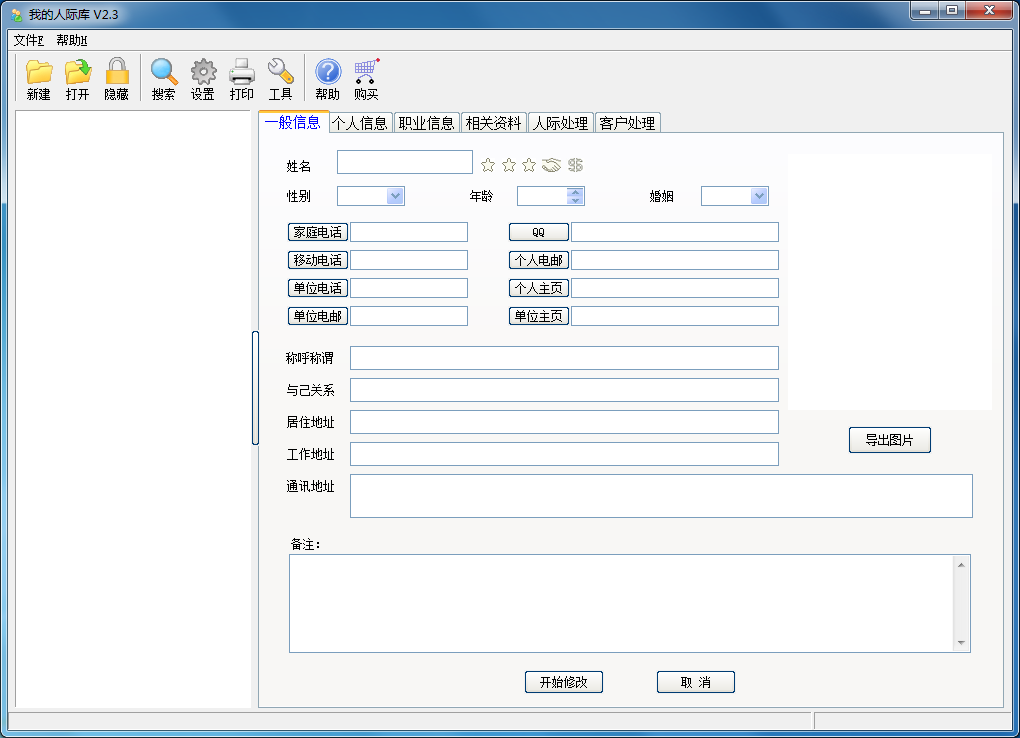Click the 单位电话 button
Viewport: 1020px width, 738px height.
(x=317, y=288)
